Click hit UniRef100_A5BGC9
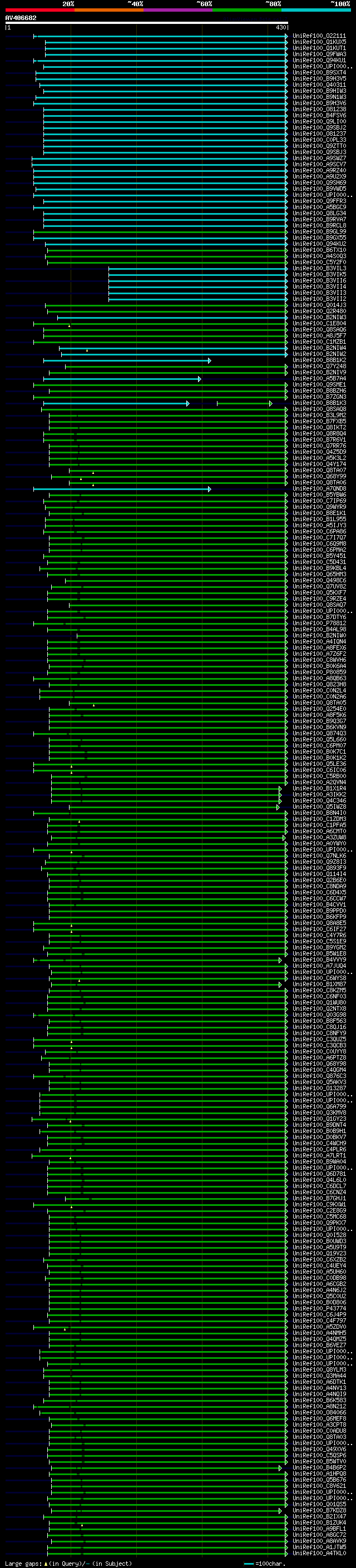 [x=319, y=207]
